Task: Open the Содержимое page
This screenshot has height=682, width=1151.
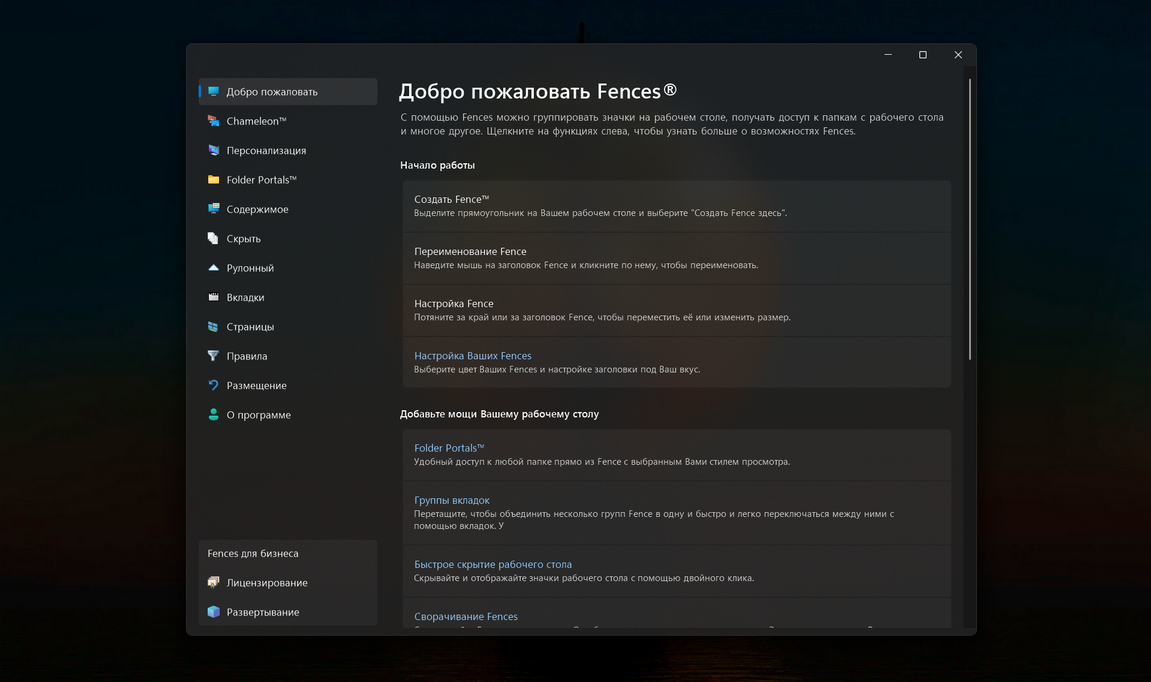Action: tap(288, 209)
